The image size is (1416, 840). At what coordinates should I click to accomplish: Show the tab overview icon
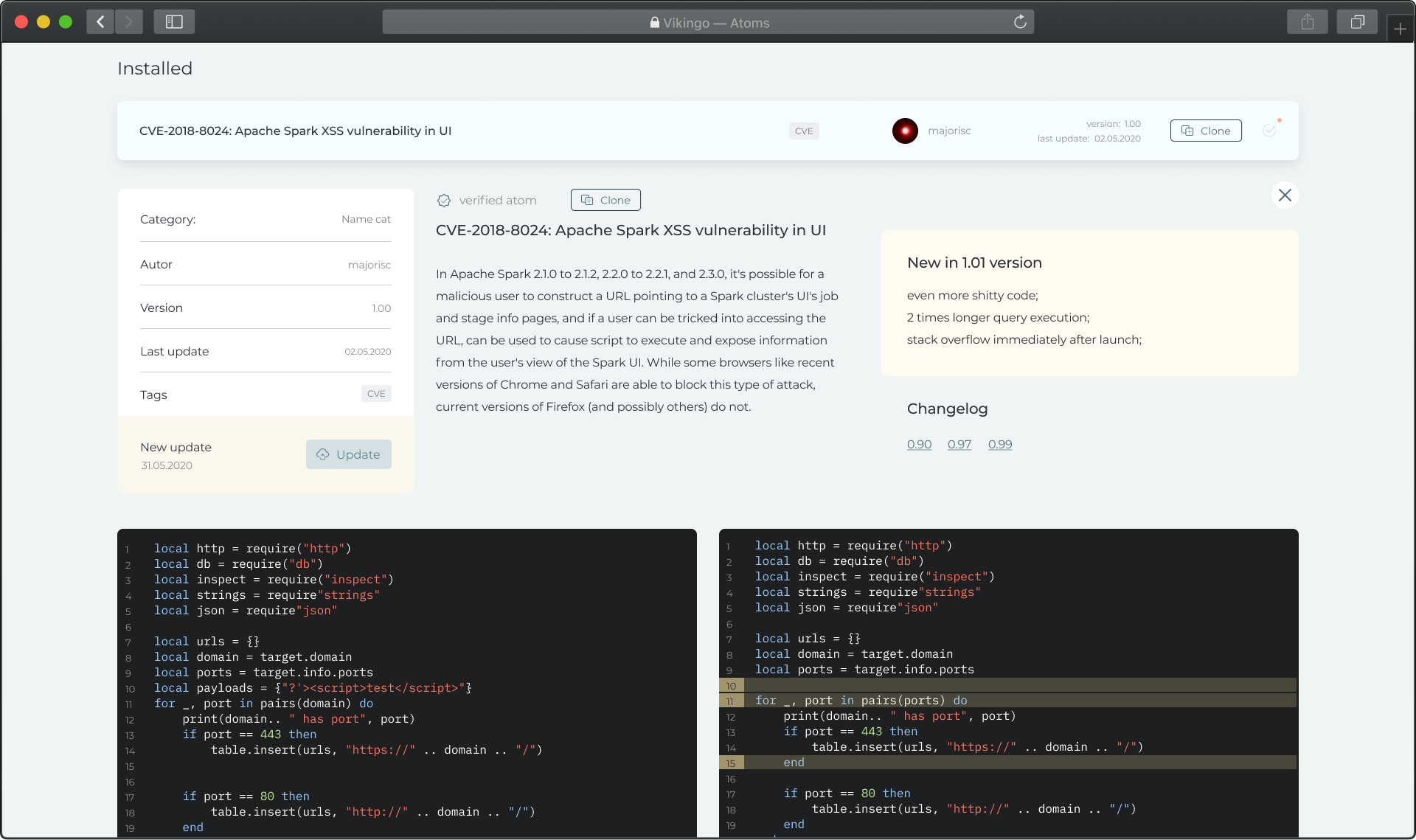tap(1357, 22)
